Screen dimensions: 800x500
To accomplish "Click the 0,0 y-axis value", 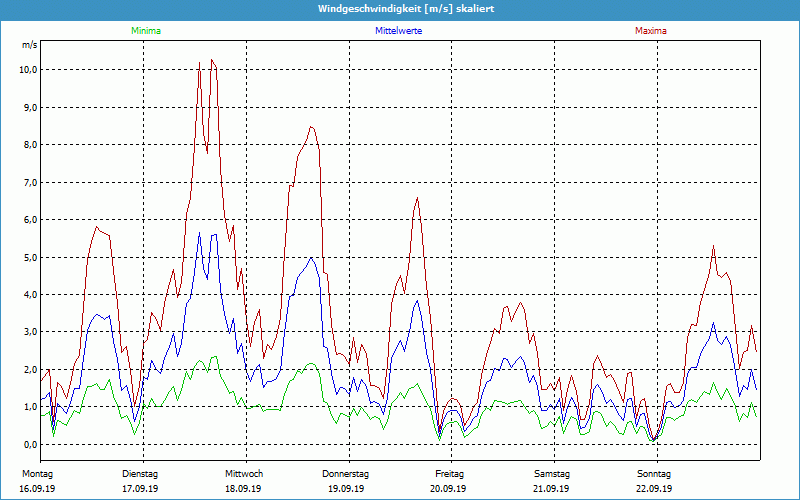I will point(30,445).
